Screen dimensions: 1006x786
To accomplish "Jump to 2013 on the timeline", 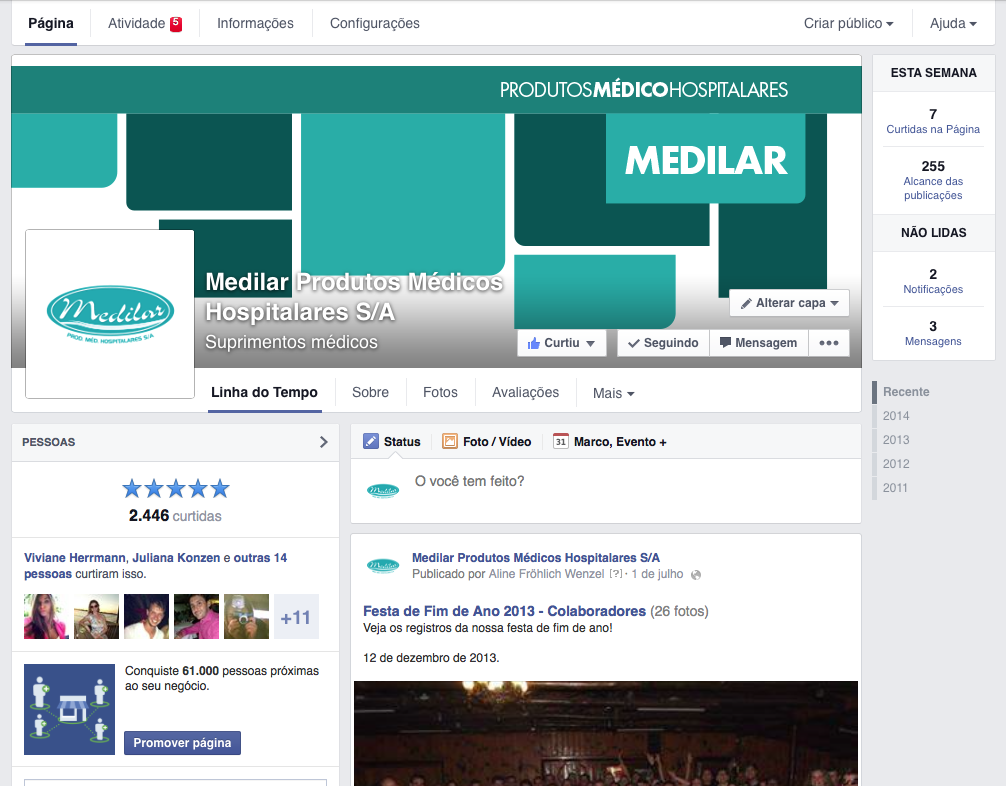I will (x=896, y=440).
